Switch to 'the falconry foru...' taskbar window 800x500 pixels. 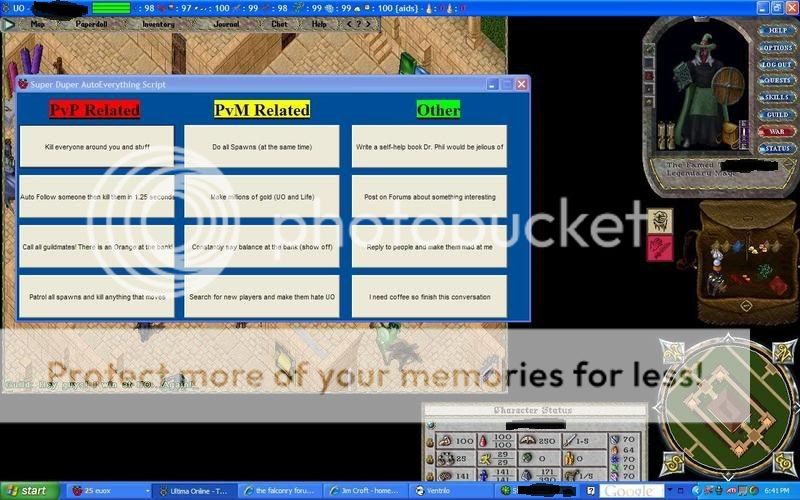click(280, 491)
